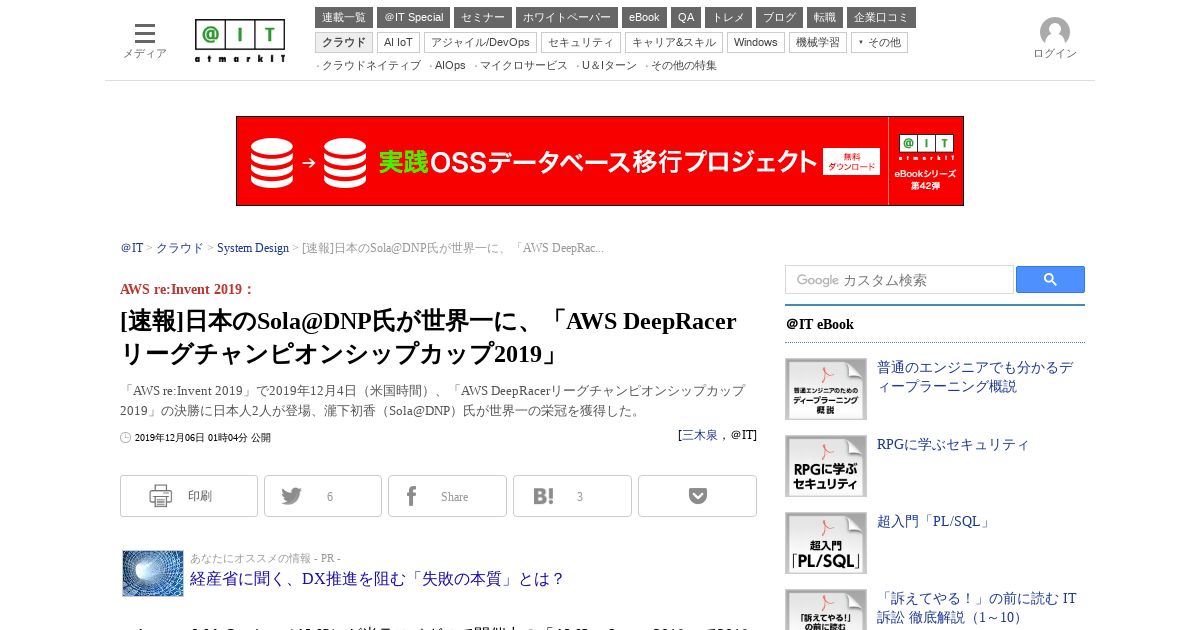Share the article on Twitter

[323, 496]
